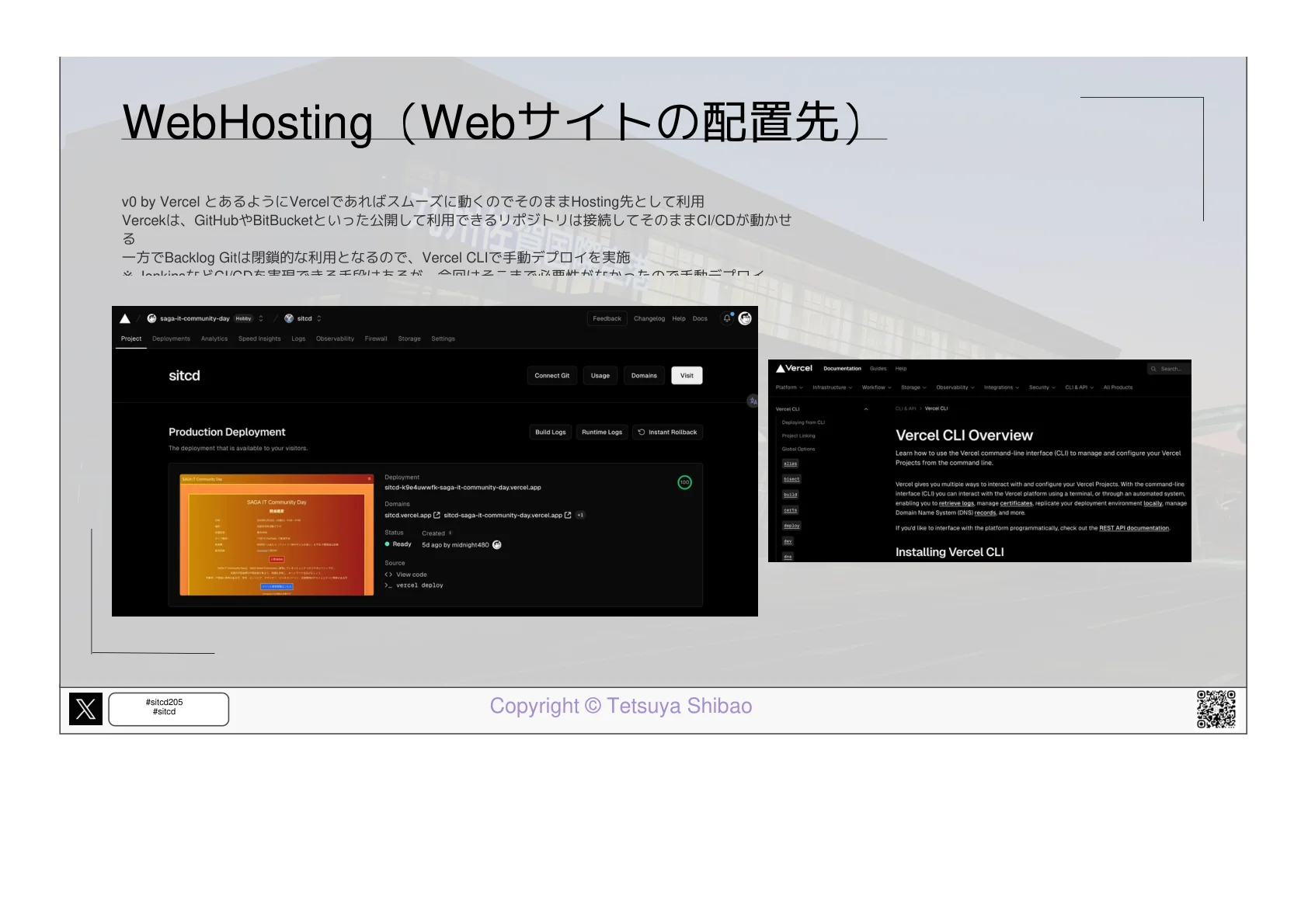Open the Speed Insights tab
Viewport: 1308px width, 924px height.
coord(259,339)
